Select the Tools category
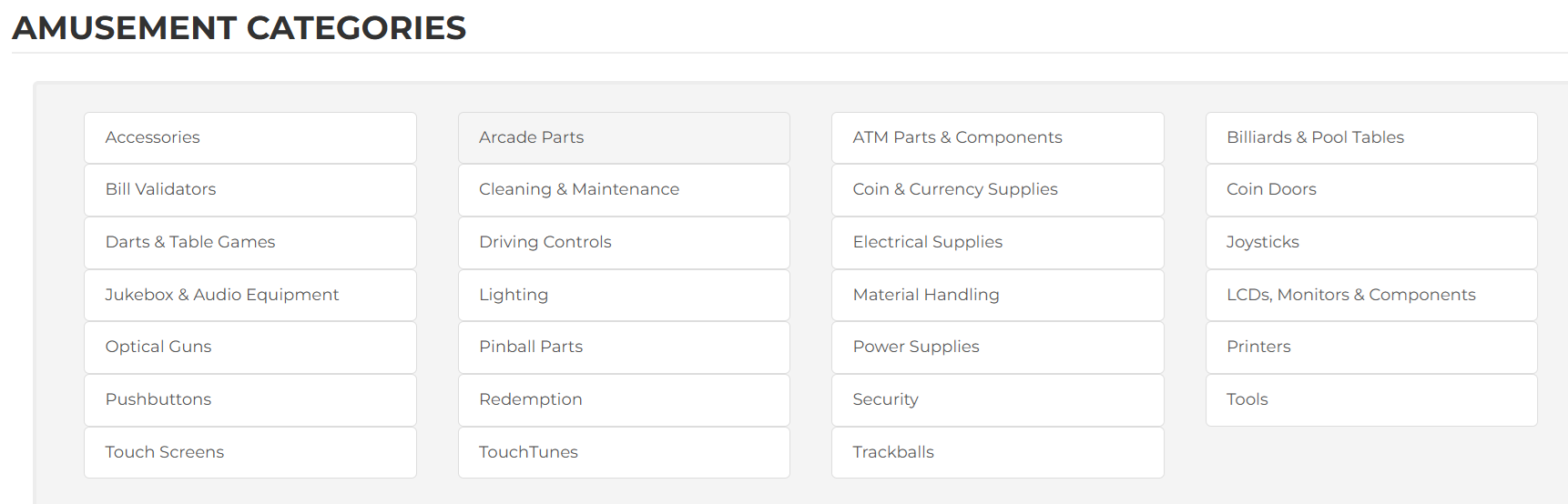 click(x=1371, y=400)
